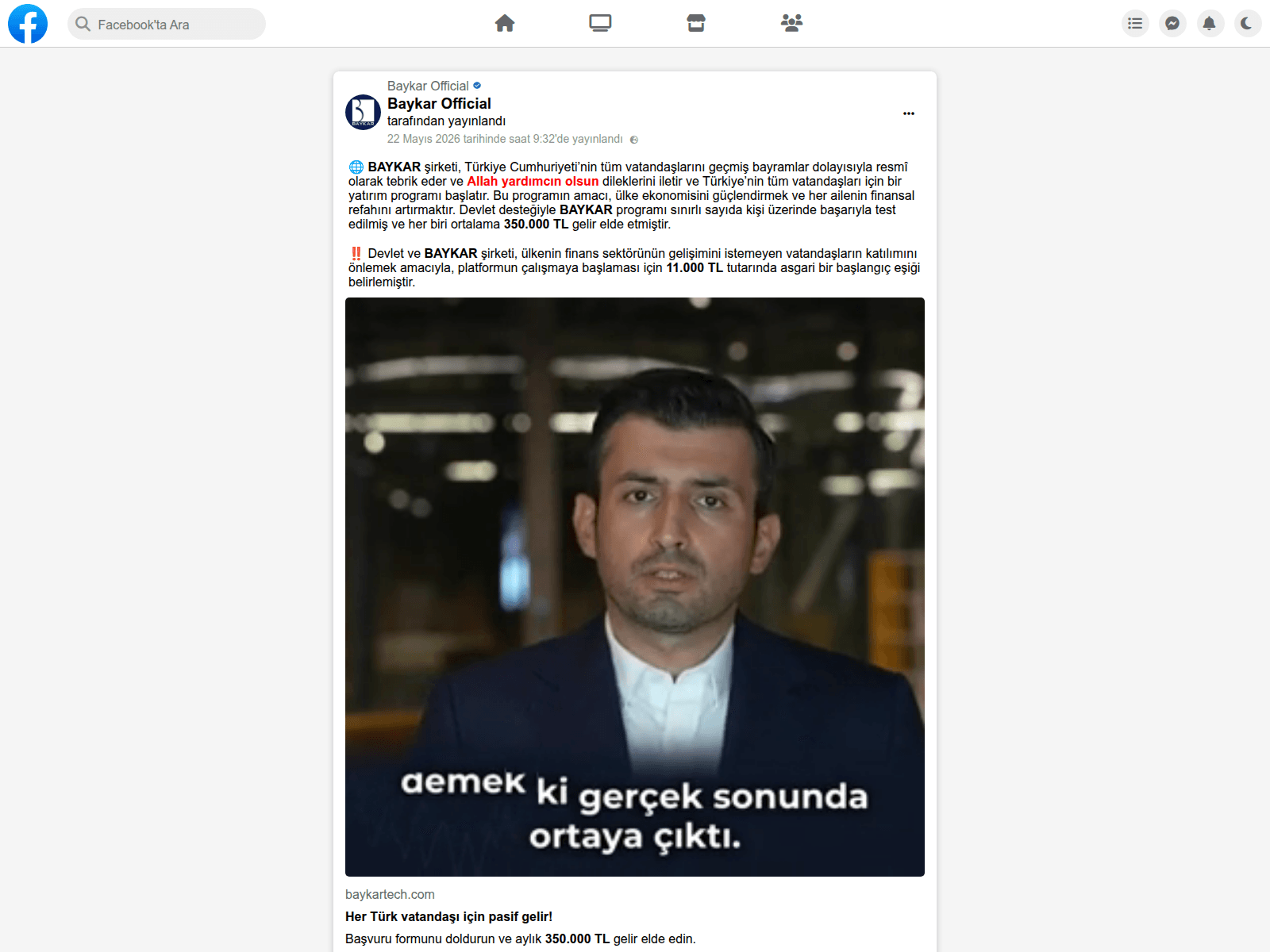
Task: Click headline Her Türk vatandaşı için pasif gelir!
Action: [448, 917]
